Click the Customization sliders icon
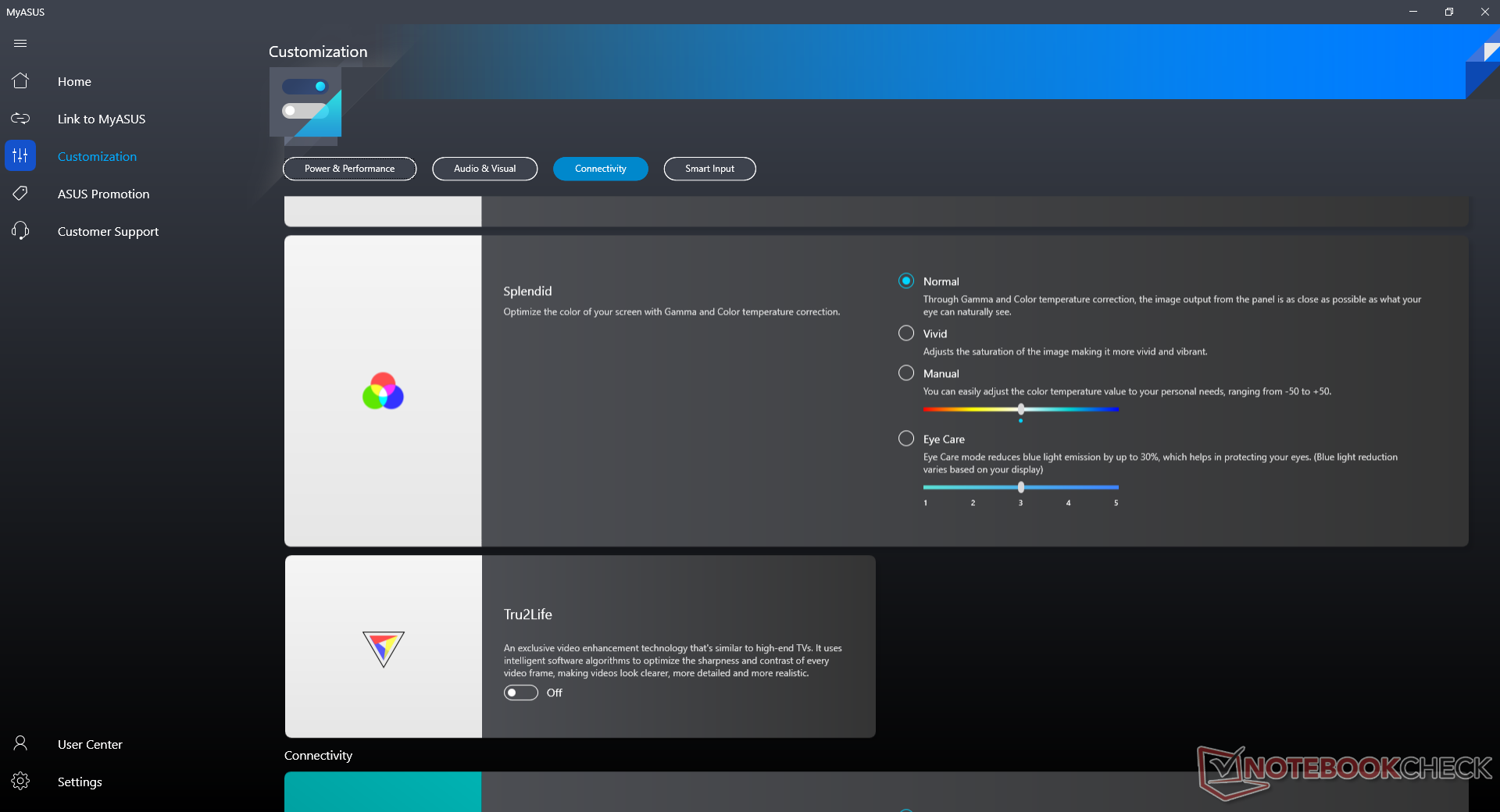This screenshot has height=812, width=1500. click(20, 156)
